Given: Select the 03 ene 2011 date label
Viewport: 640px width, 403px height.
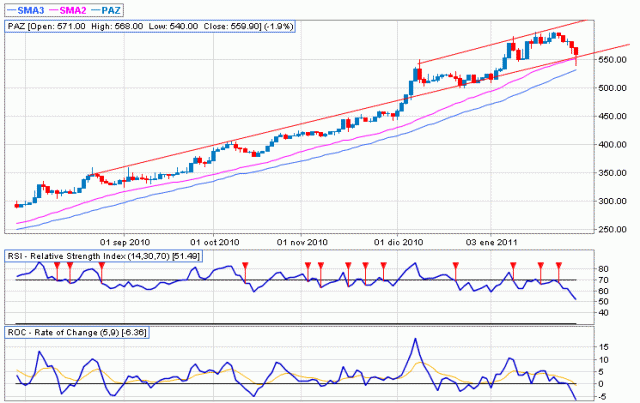Looking at the screenshot, I should [x=491, y=243].
